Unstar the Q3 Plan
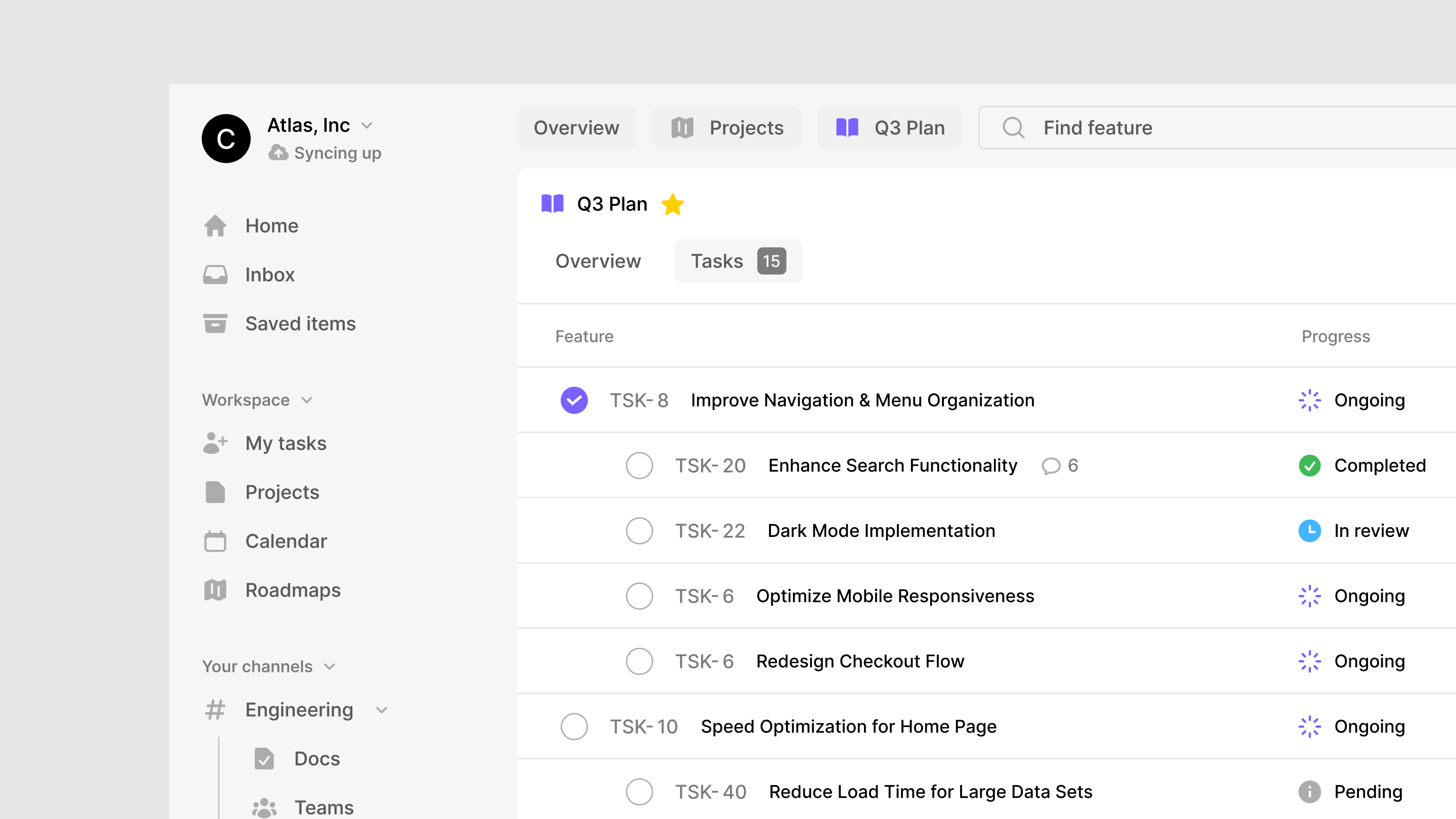 click(673, 203)
